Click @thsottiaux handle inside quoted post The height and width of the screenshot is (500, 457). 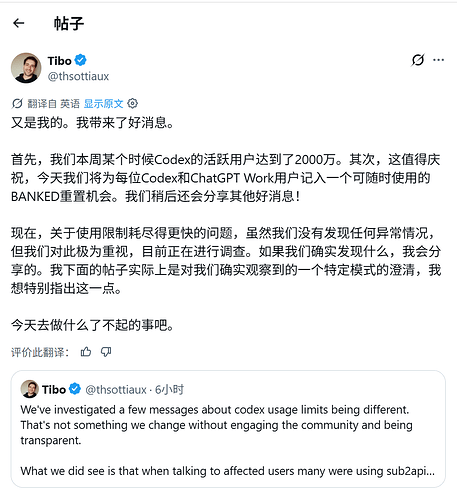click(116, 389)
